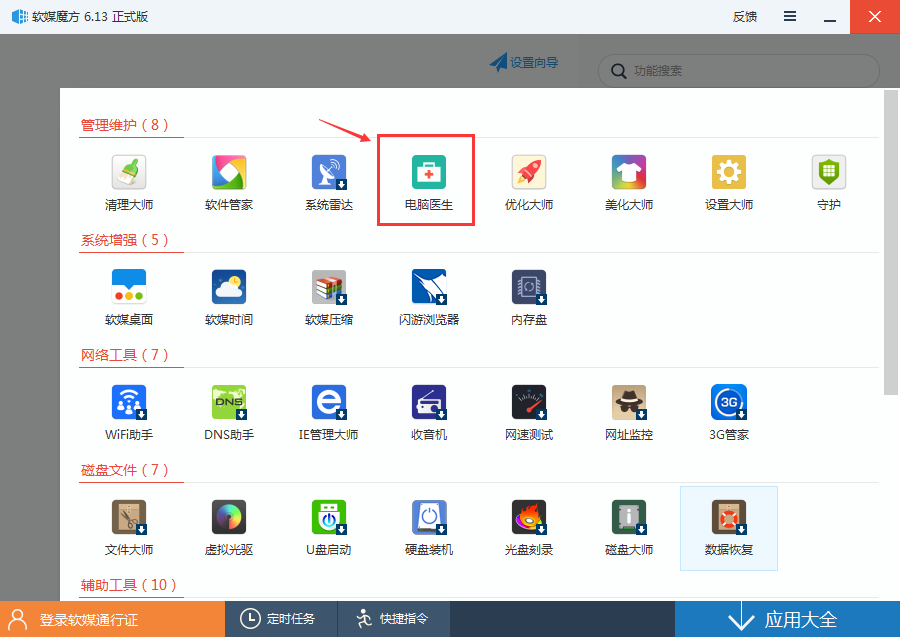Click 登录软媒通行证 login button

[112, 619]
